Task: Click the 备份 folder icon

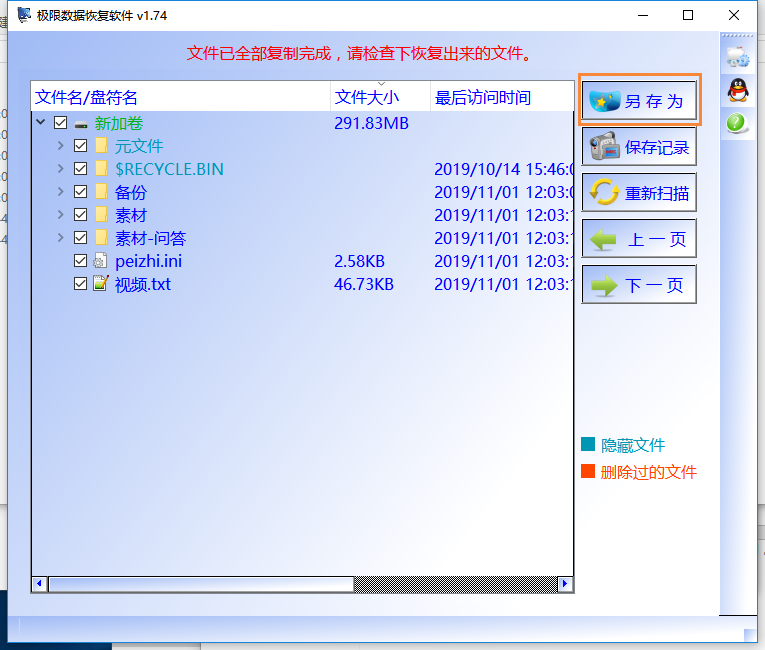Action: click(101, 191)
